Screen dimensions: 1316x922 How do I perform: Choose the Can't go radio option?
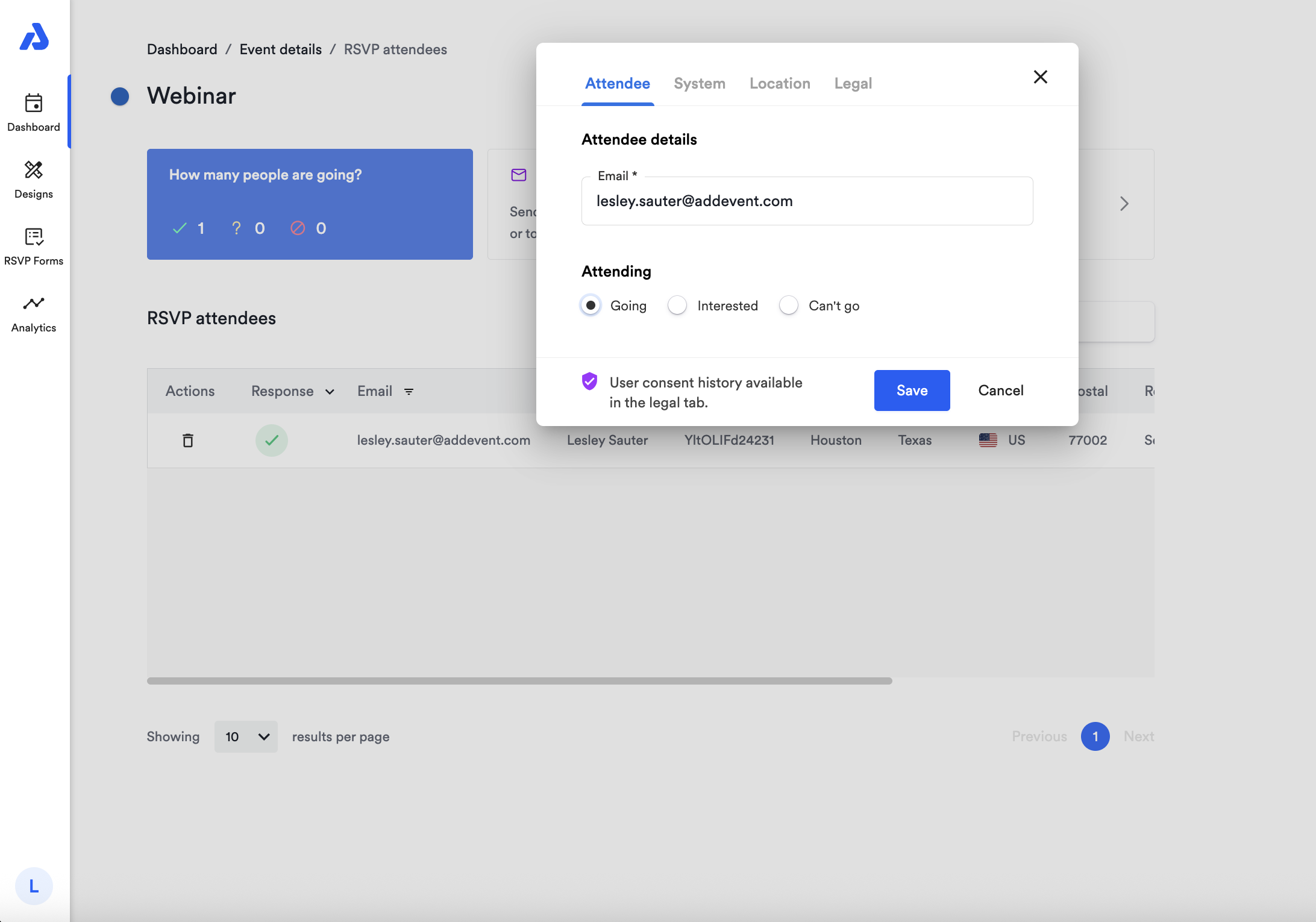789,306
